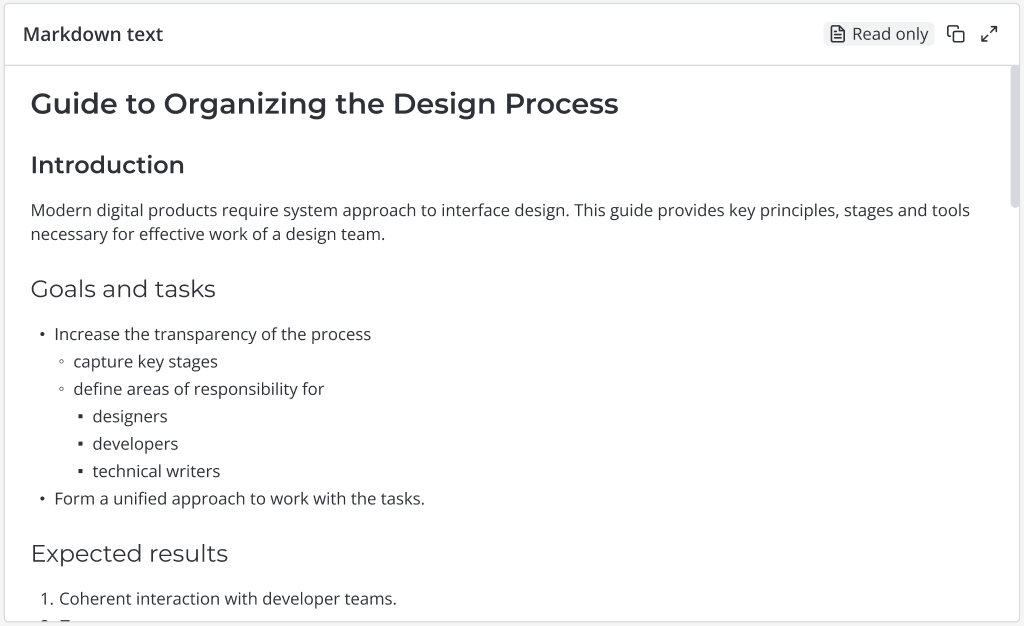The width and height of the screenshot is (1024, 626).
Task: Click the "Form a unified approach" bullet
Action: point(239,498)
